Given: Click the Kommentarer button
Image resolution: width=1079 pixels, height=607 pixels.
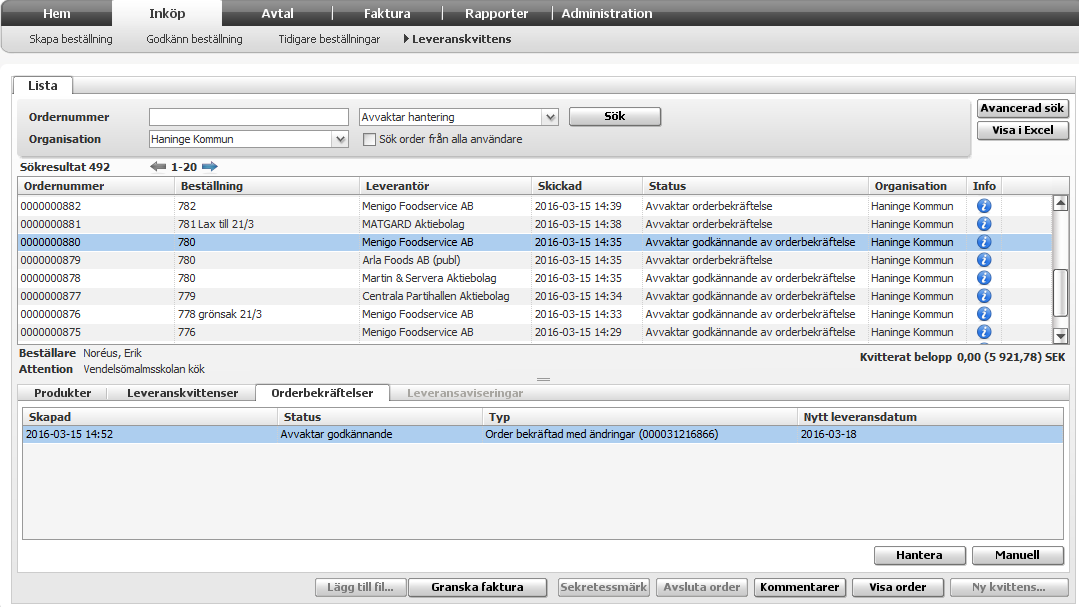Looking at the screenshot, I should click(800, 587).
